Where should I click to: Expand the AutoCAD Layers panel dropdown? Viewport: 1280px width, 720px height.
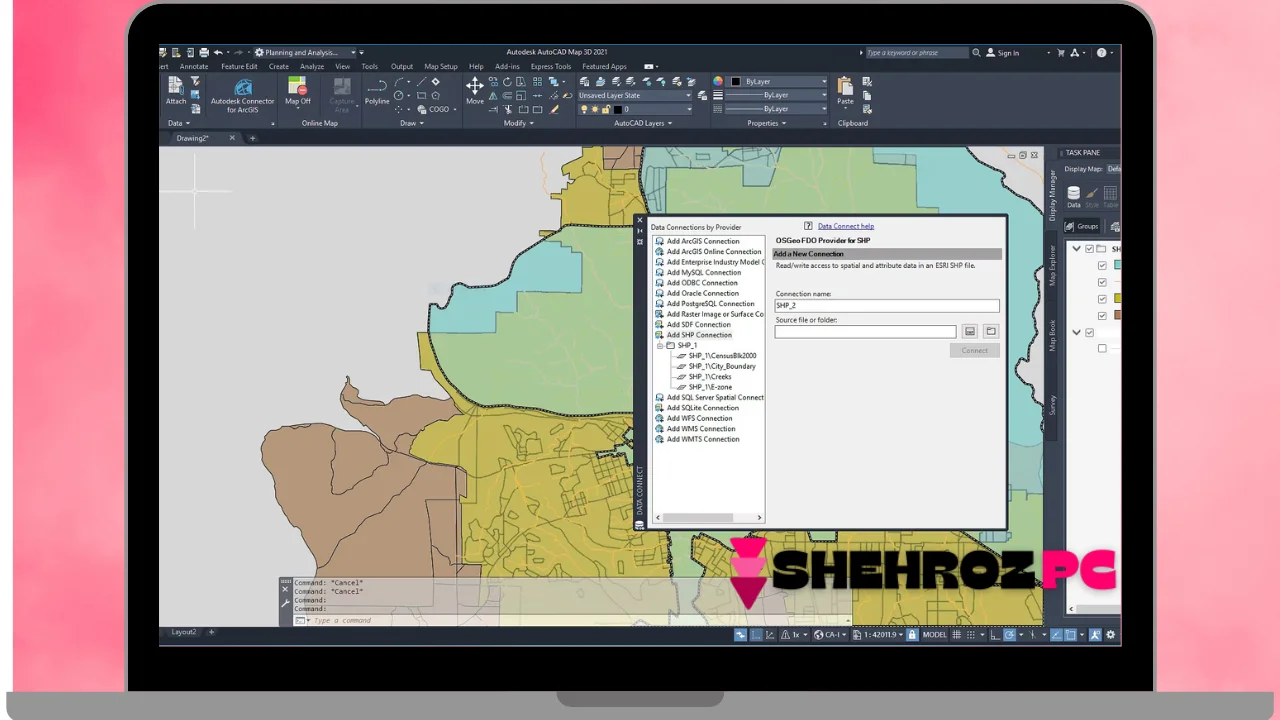coord(643,123)
